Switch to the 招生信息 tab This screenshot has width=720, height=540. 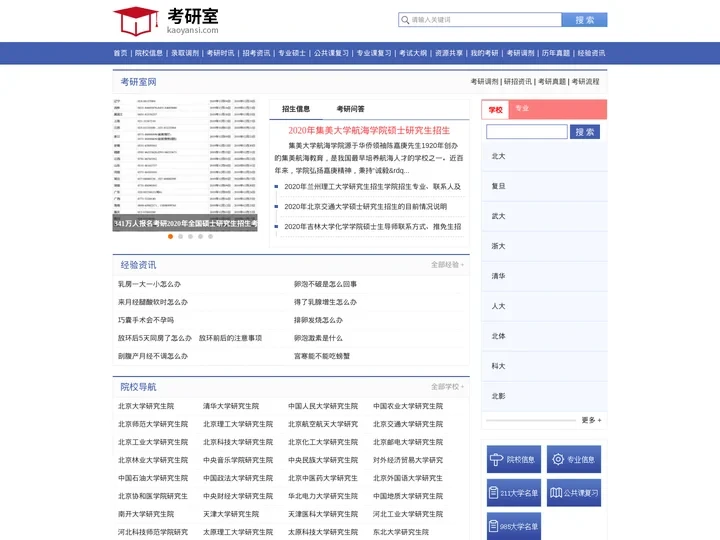point(296,109)
